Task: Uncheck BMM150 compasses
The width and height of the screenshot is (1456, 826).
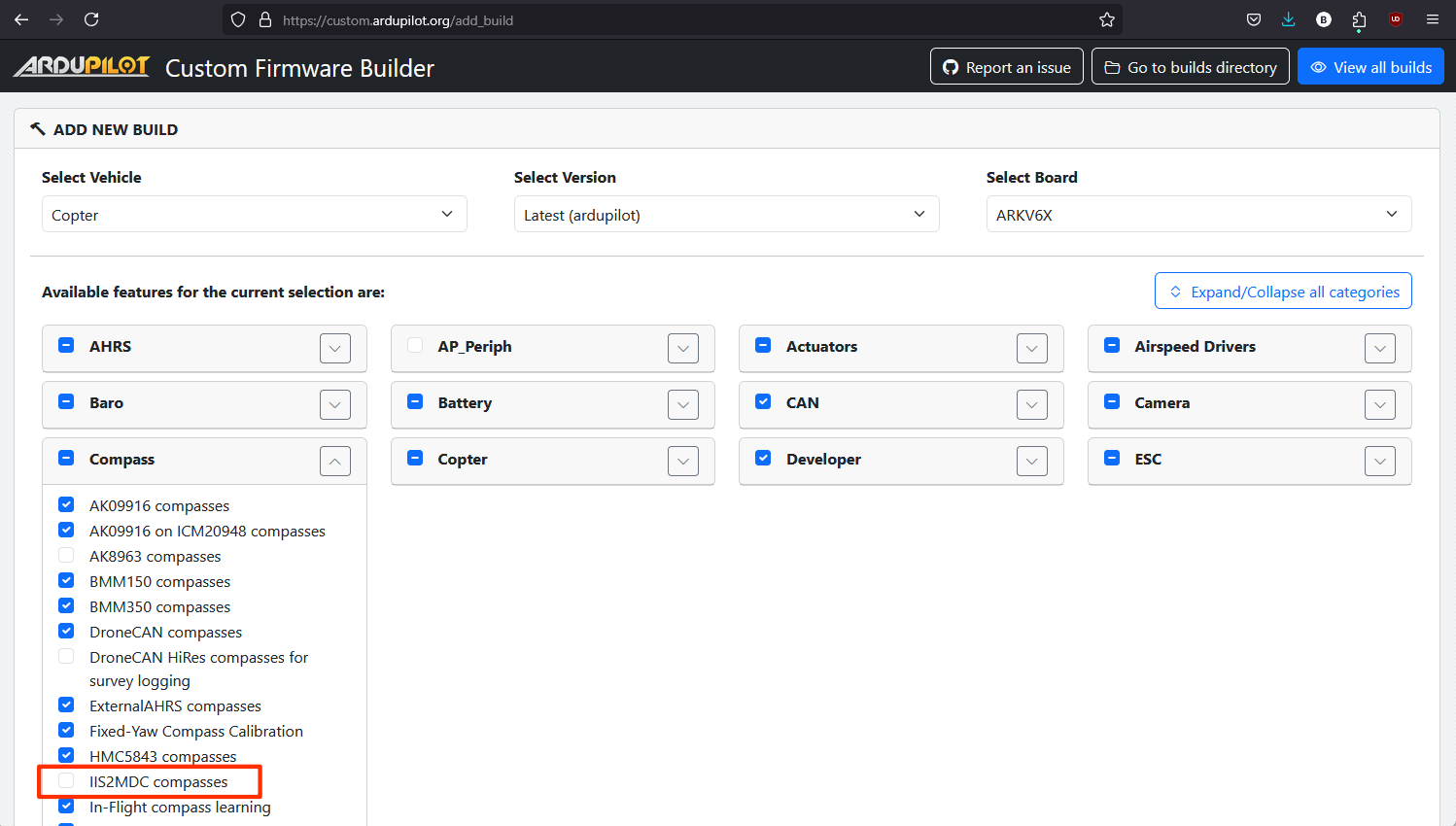Action: 66,580
